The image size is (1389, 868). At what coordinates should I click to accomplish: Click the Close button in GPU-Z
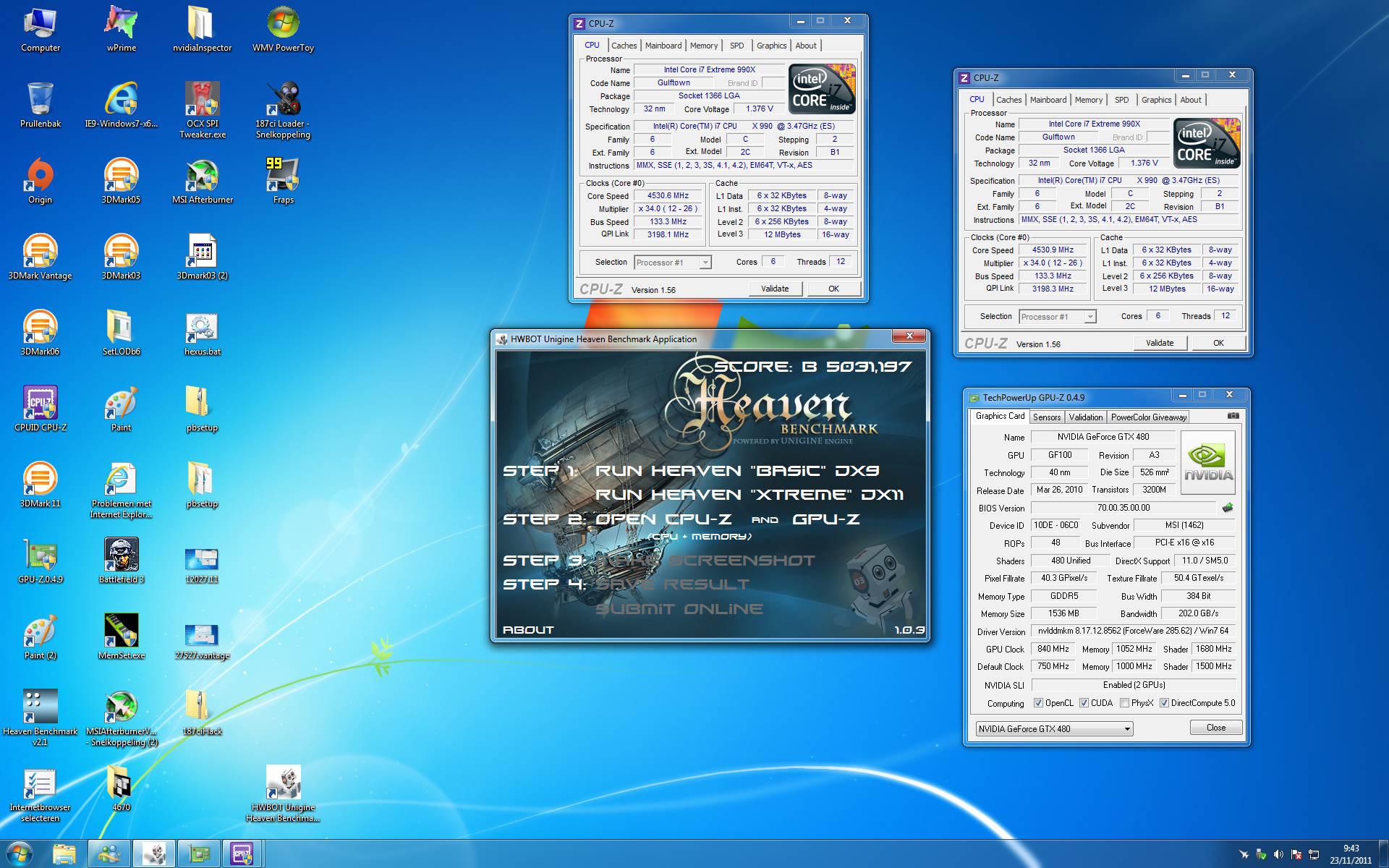click(1216, 728)
